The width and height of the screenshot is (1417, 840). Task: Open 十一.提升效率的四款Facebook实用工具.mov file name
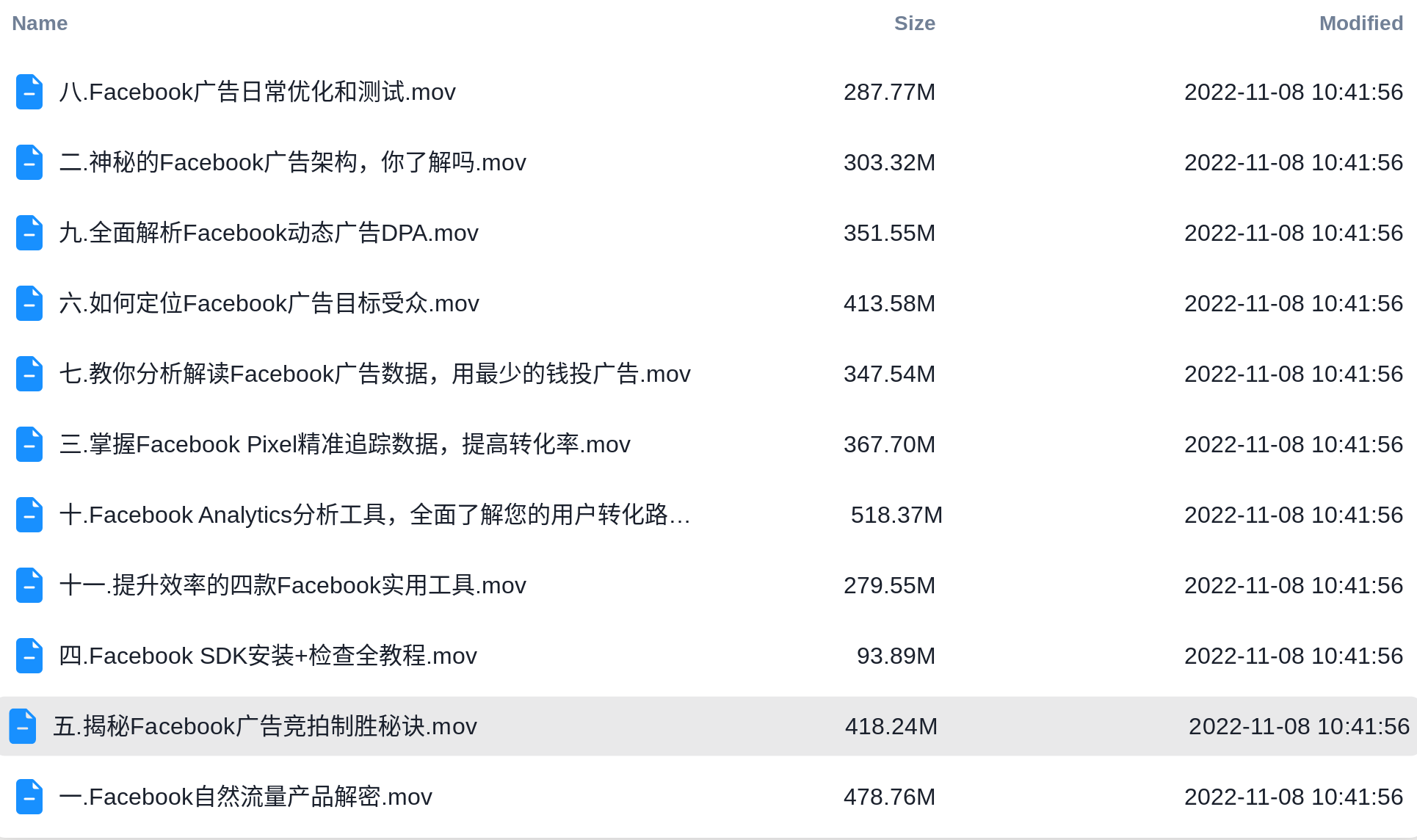(292, 585)
